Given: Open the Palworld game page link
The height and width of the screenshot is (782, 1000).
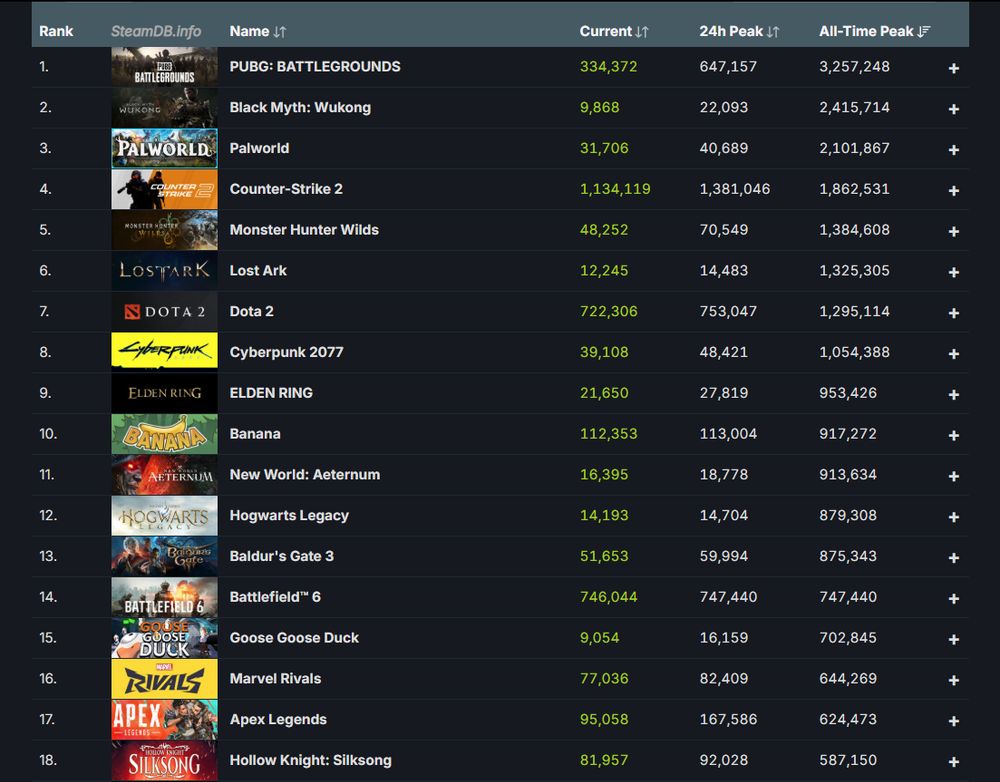Looking at the screenshot, I should [259, 148].
